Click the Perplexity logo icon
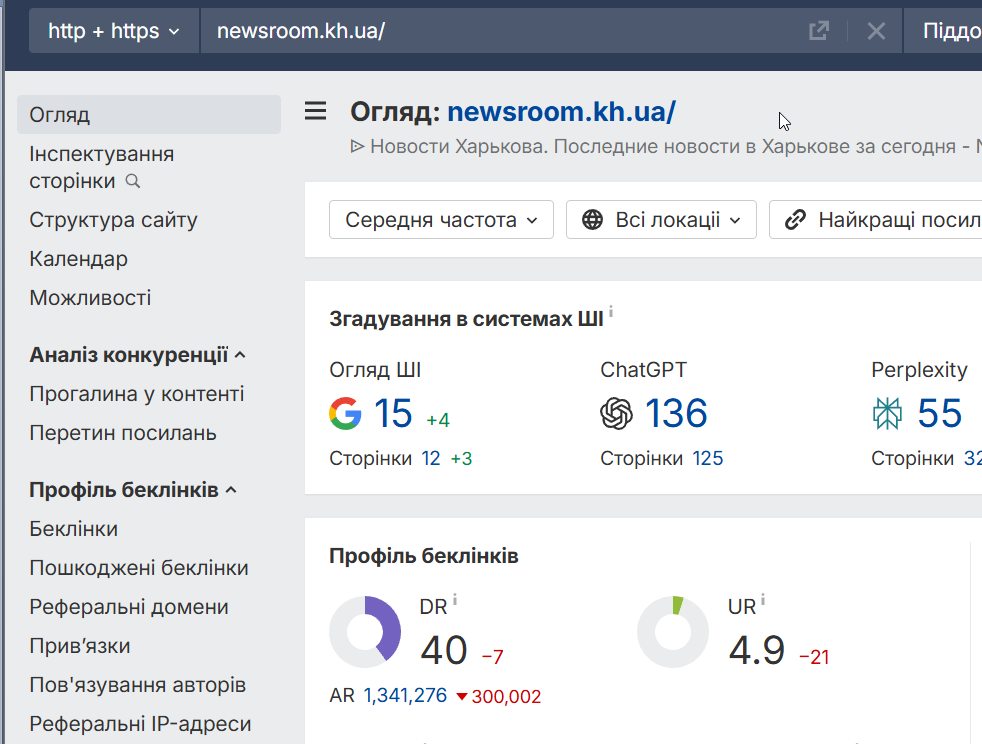Viewport: 982px width, 744px height. pyautogui.click(x=887, y=413)
